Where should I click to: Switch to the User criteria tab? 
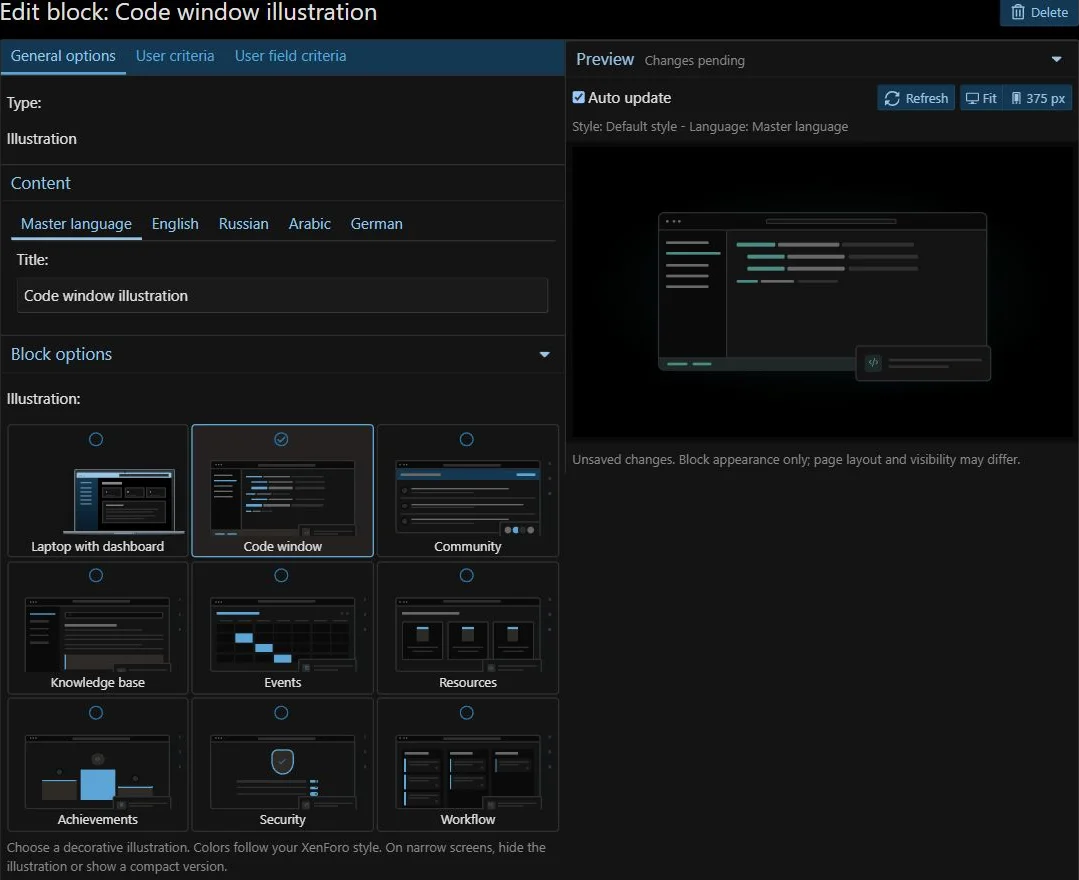[175, 56]
